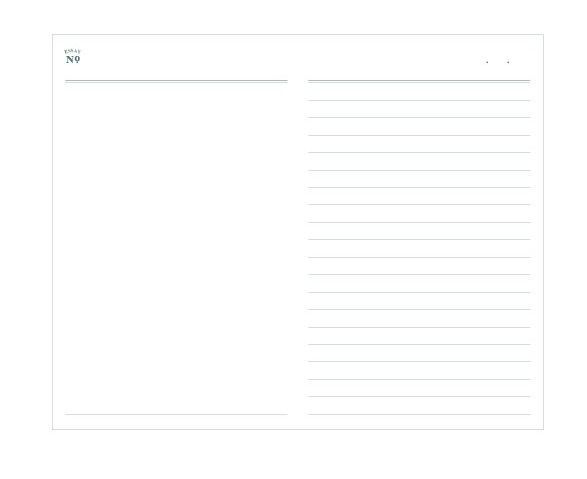Click the gap between the two pages
This screenshot has width=587, height=479.
298,247
